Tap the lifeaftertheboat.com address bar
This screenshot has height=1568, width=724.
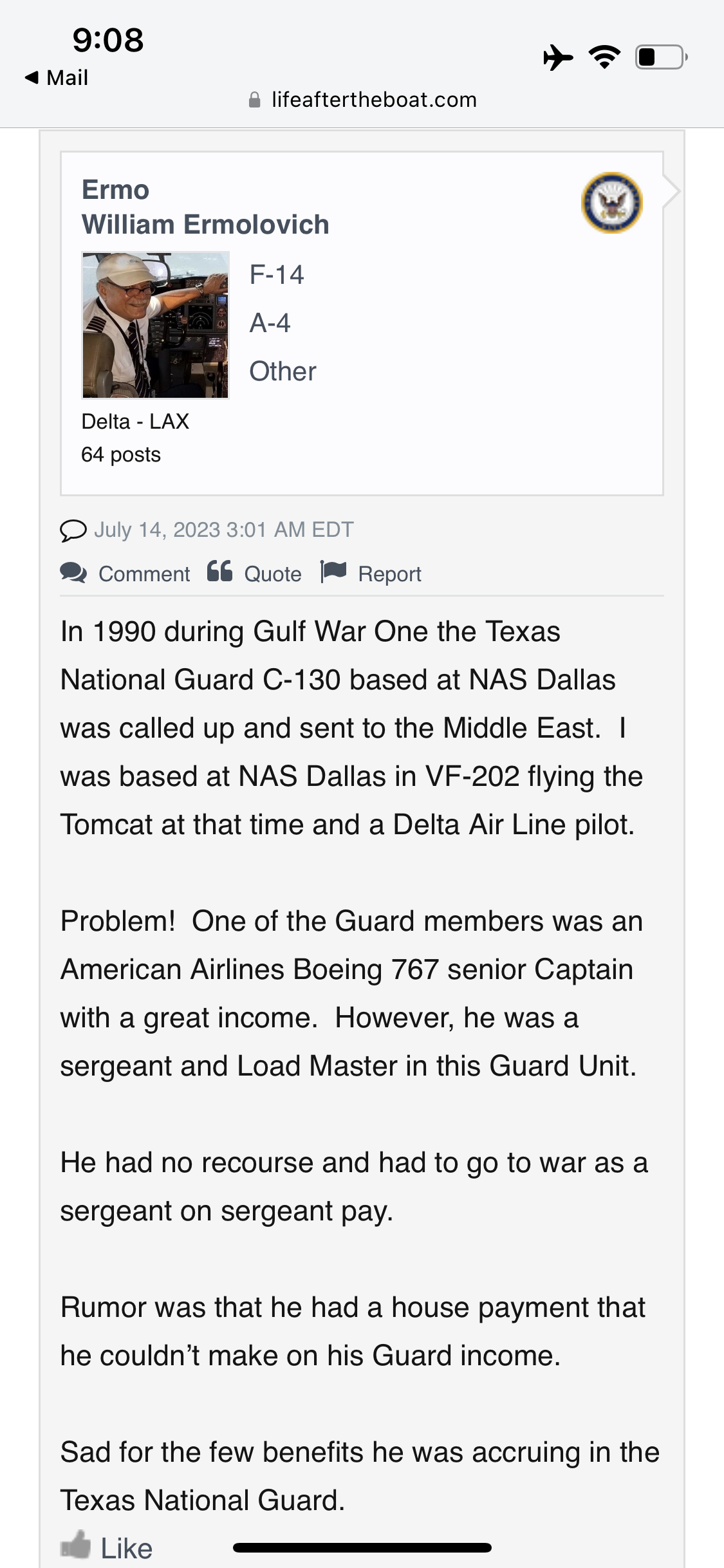(x=374, y=100)
